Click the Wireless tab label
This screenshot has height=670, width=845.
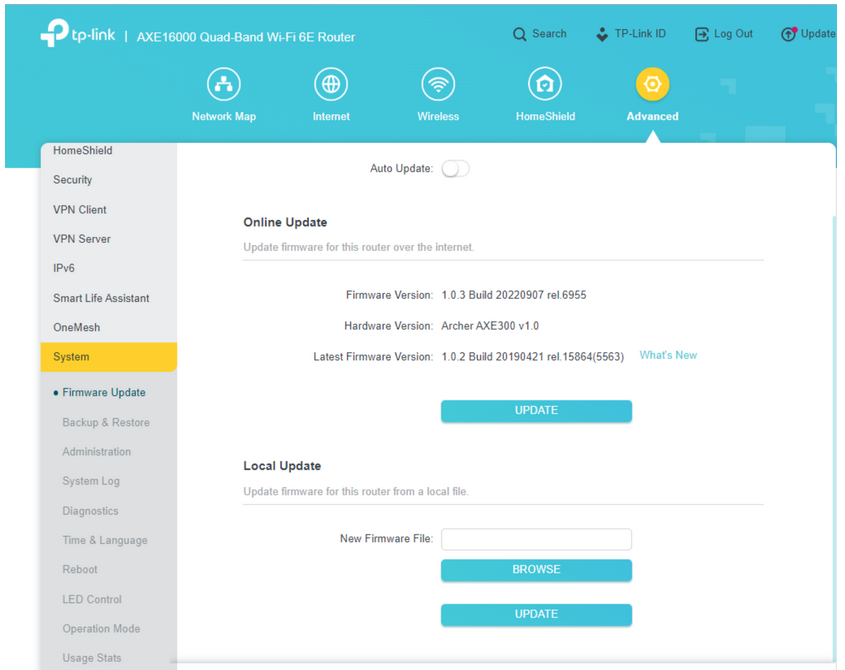(x=438, y=116)
